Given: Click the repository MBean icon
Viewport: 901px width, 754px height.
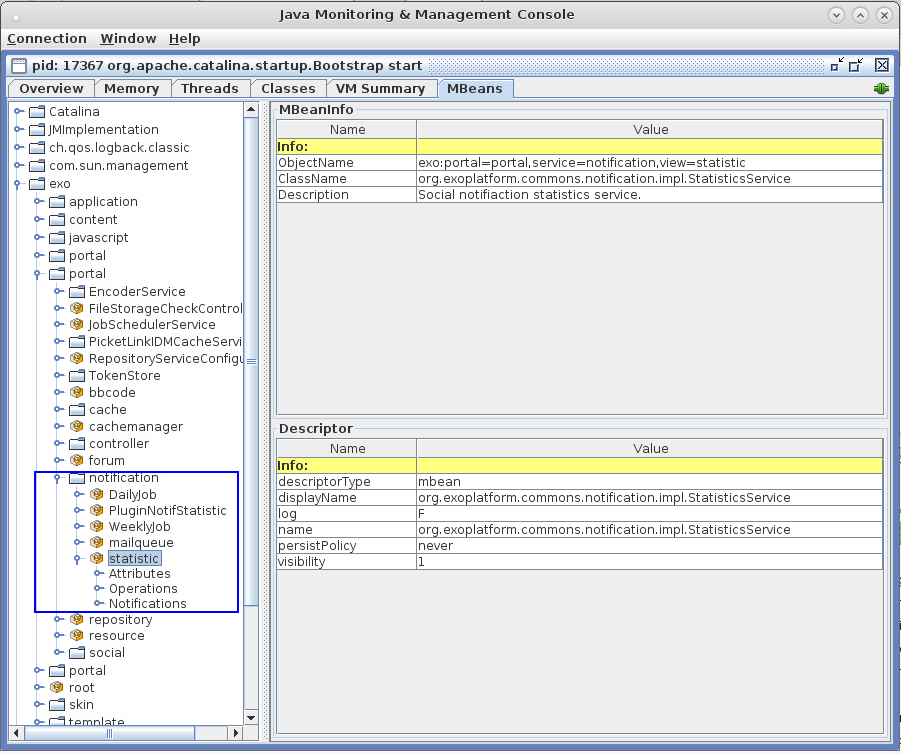Looking at the screenshot, I should tap(76, 620).
